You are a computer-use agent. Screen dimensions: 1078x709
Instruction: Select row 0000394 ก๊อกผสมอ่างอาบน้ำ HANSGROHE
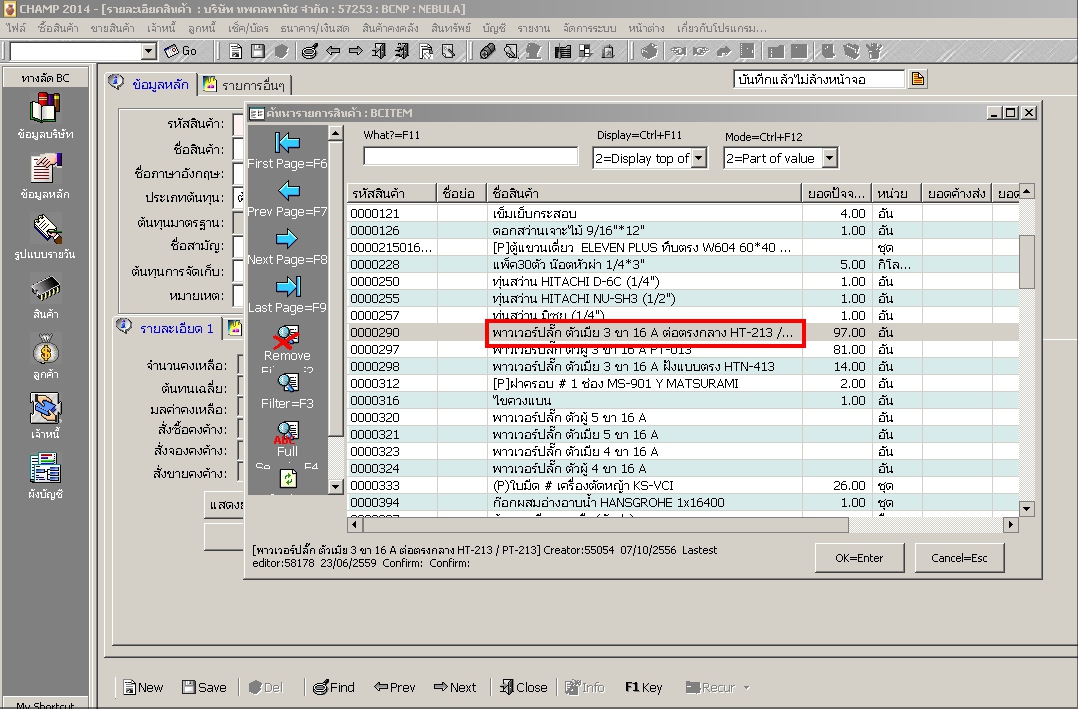pos(683,503)
